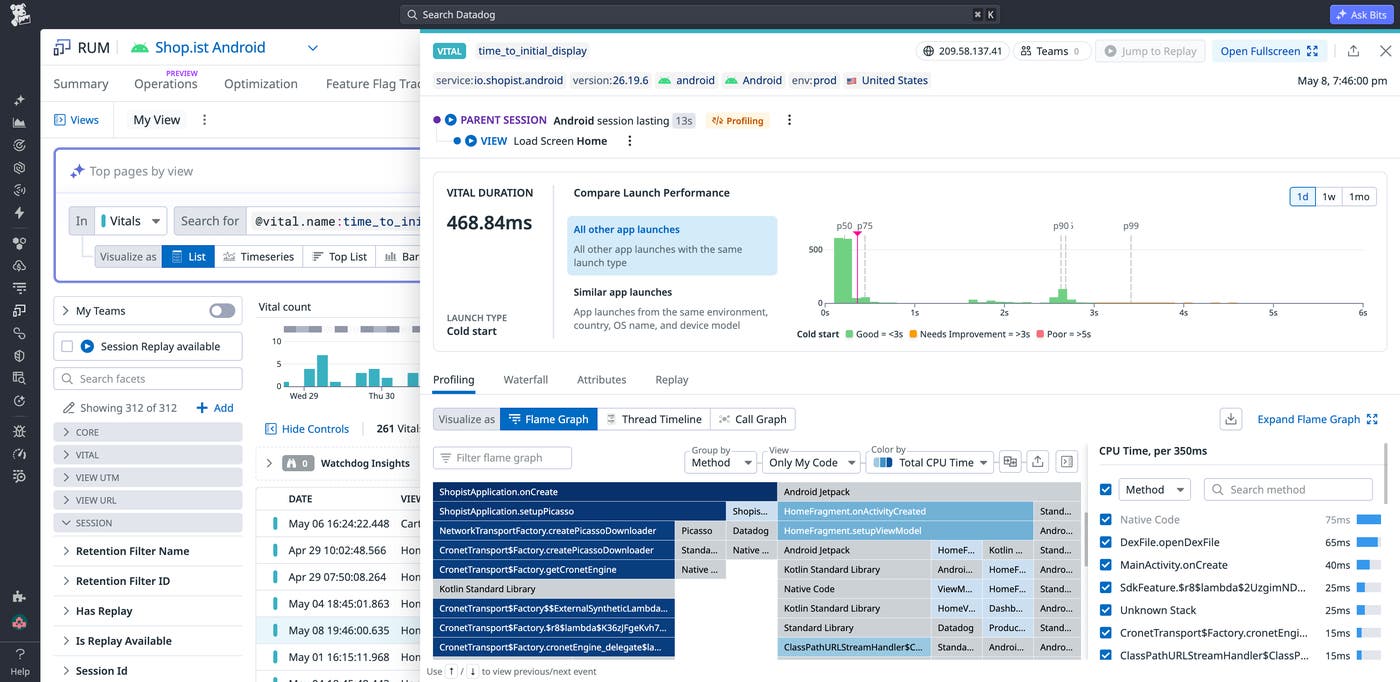
Task: Toggle the flame graph side panel collapse icon
Action: pos(1067,461)
